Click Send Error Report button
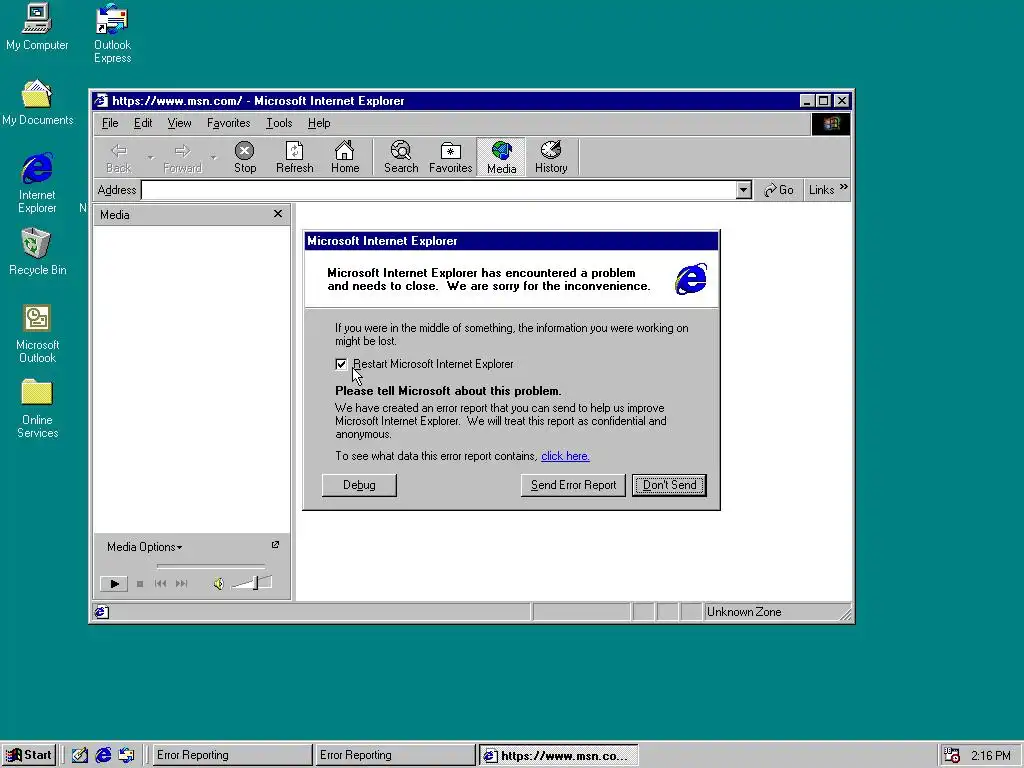1024x768 pixels. point(573,485)
